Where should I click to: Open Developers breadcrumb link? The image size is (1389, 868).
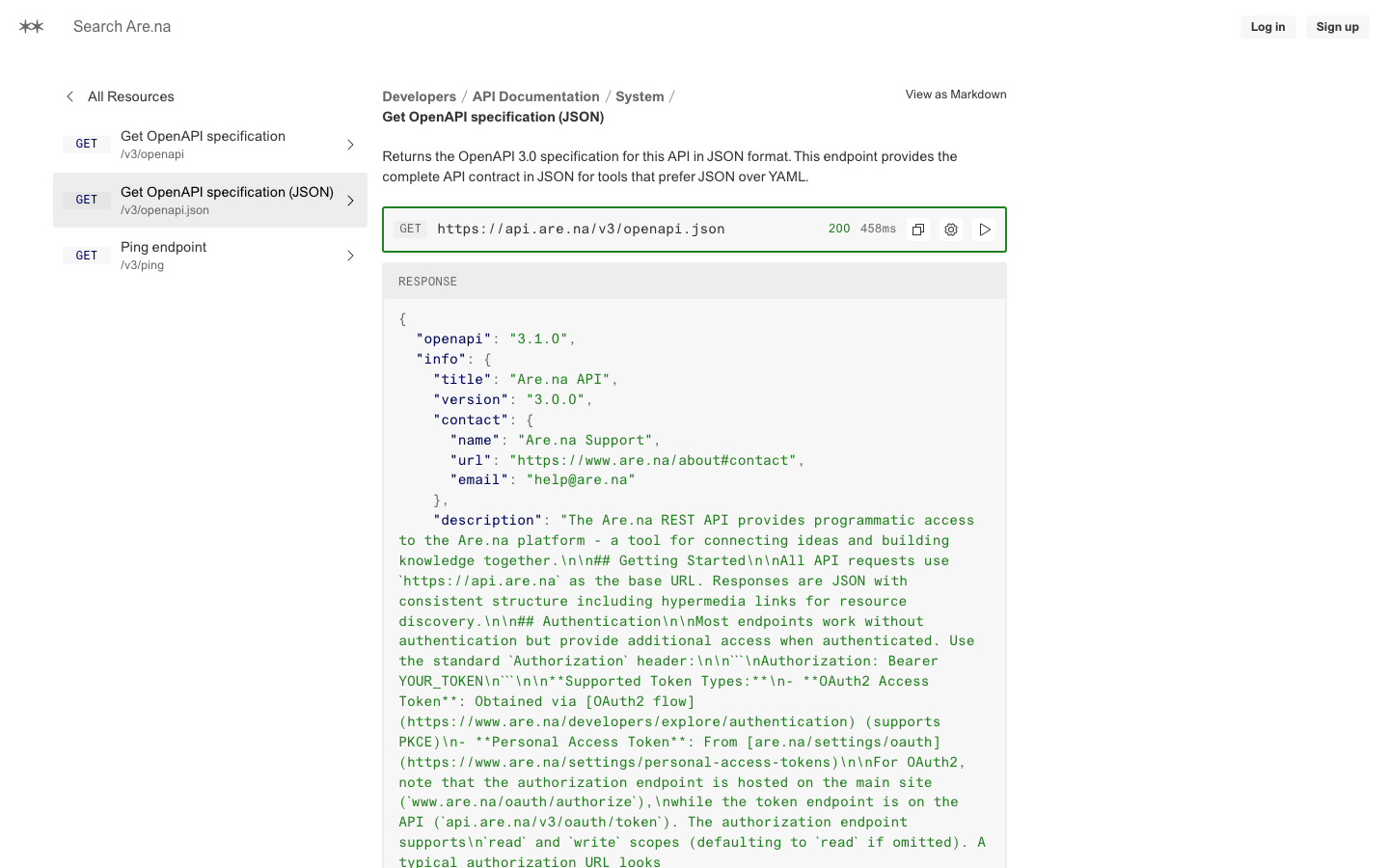[x=420, y=96]
